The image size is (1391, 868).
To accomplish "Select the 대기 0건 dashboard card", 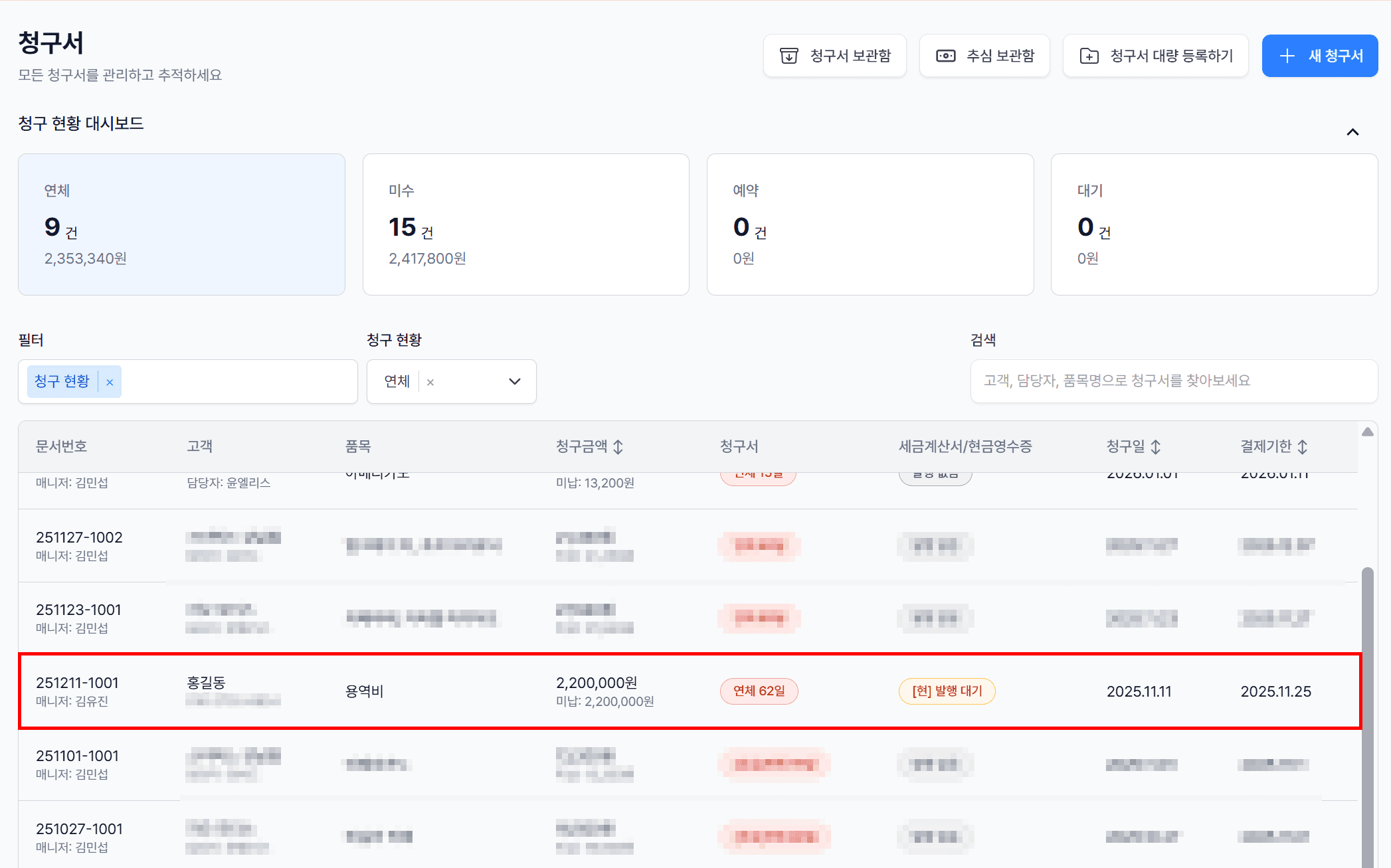I will point(1214,224).
